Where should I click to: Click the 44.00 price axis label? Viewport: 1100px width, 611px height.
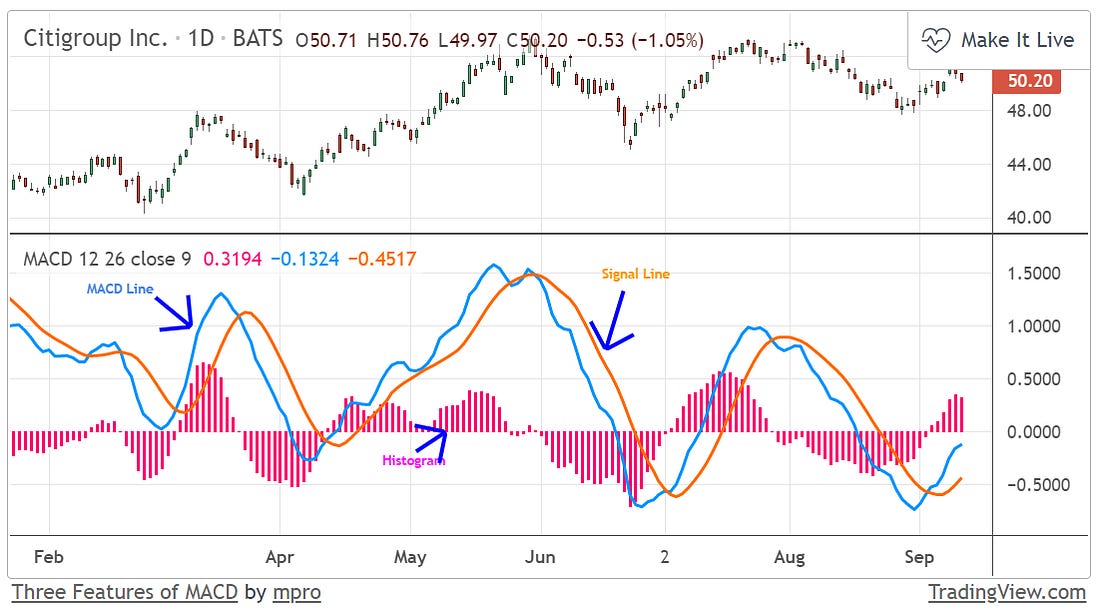(1029, 165)
